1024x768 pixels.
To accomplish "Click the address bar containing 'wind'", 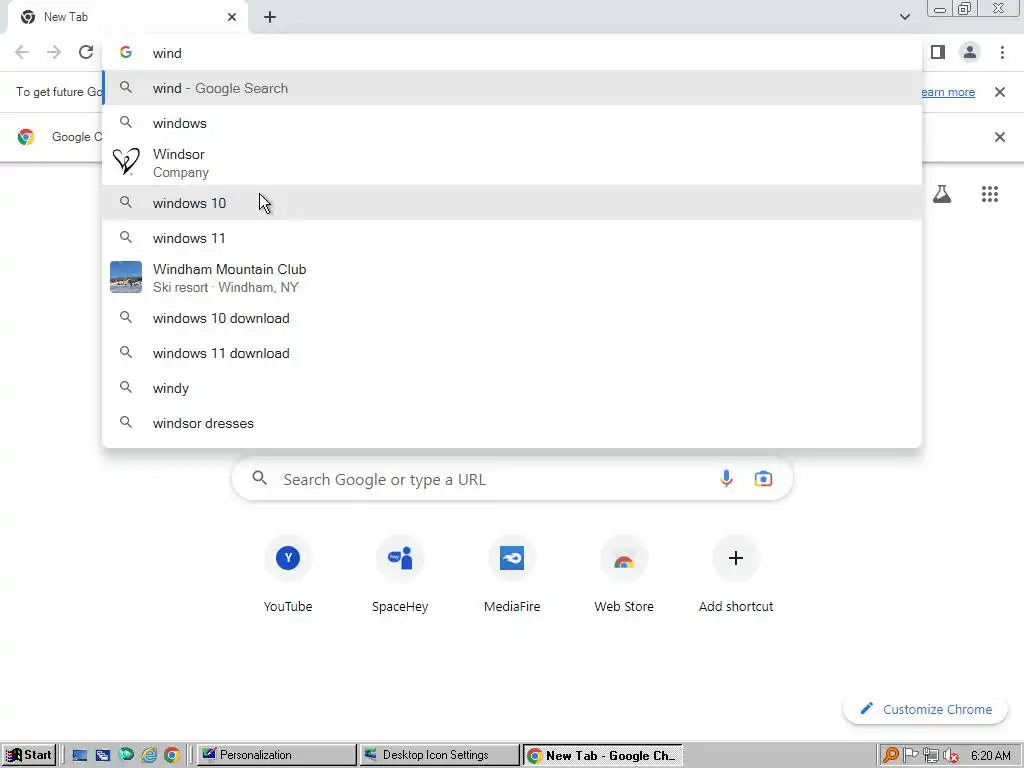I will [x=512, y=53].
